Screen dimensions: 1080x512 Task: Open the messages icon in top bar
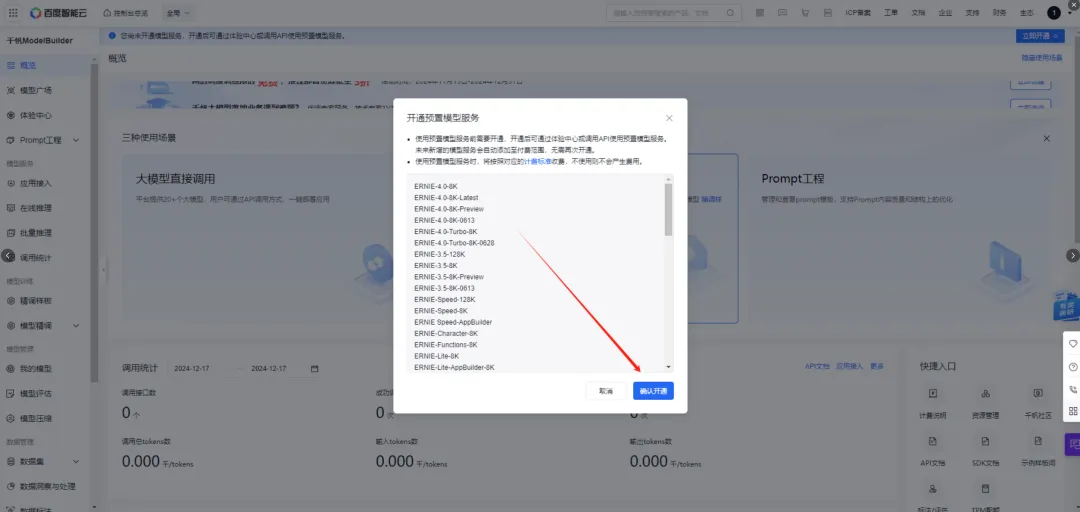(782, 13)
